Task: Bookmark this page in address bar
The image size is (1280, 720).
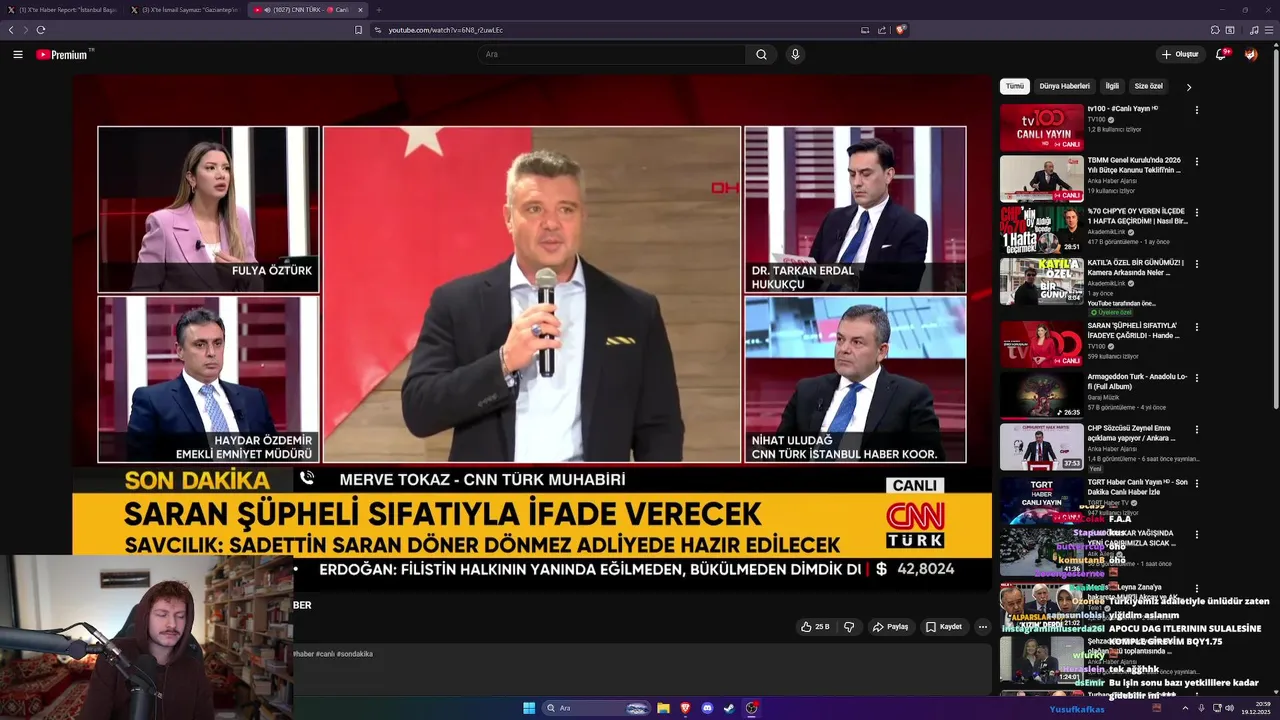Action: coord(359,30)
